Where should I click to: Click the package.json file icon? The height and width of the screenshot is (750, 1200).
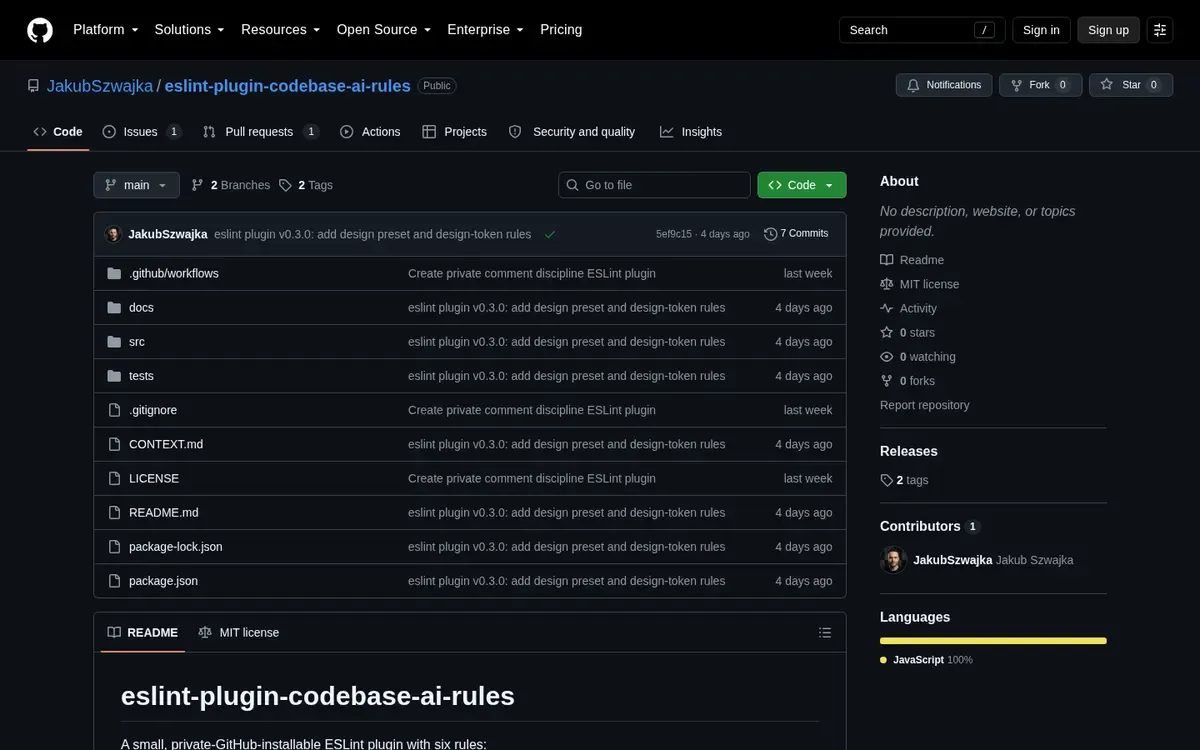(114, 581)
